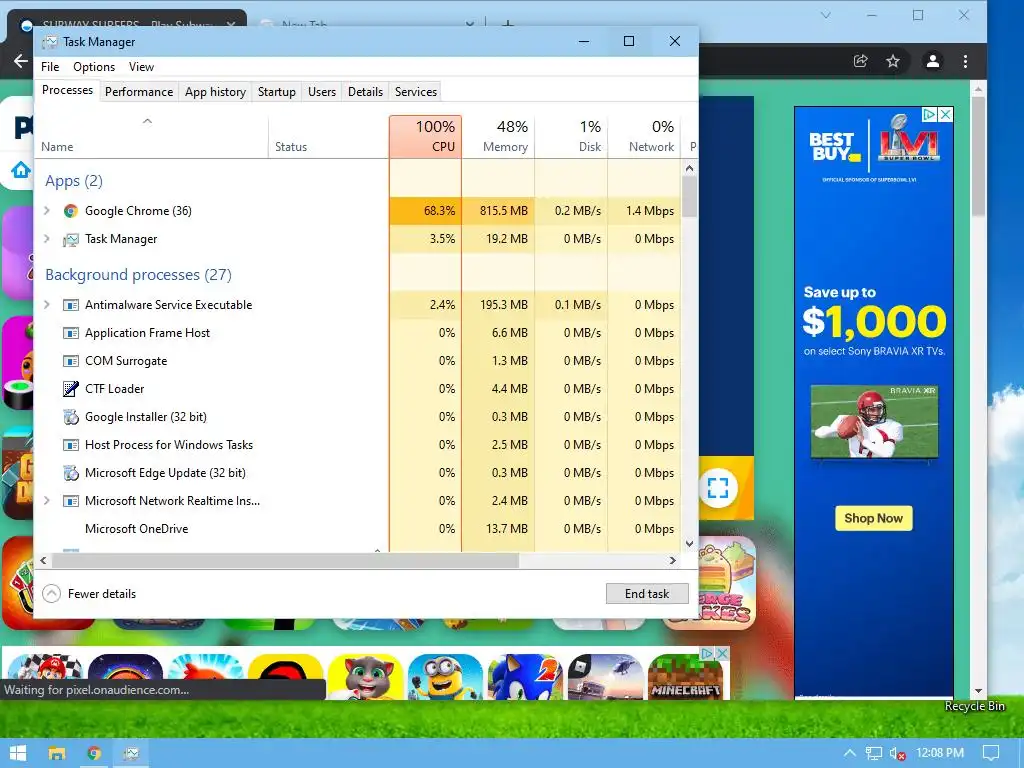The width and height of the screenshot is (1024, 768).
Task: Switch to the Performance tab
Action: tap(139, 92)
